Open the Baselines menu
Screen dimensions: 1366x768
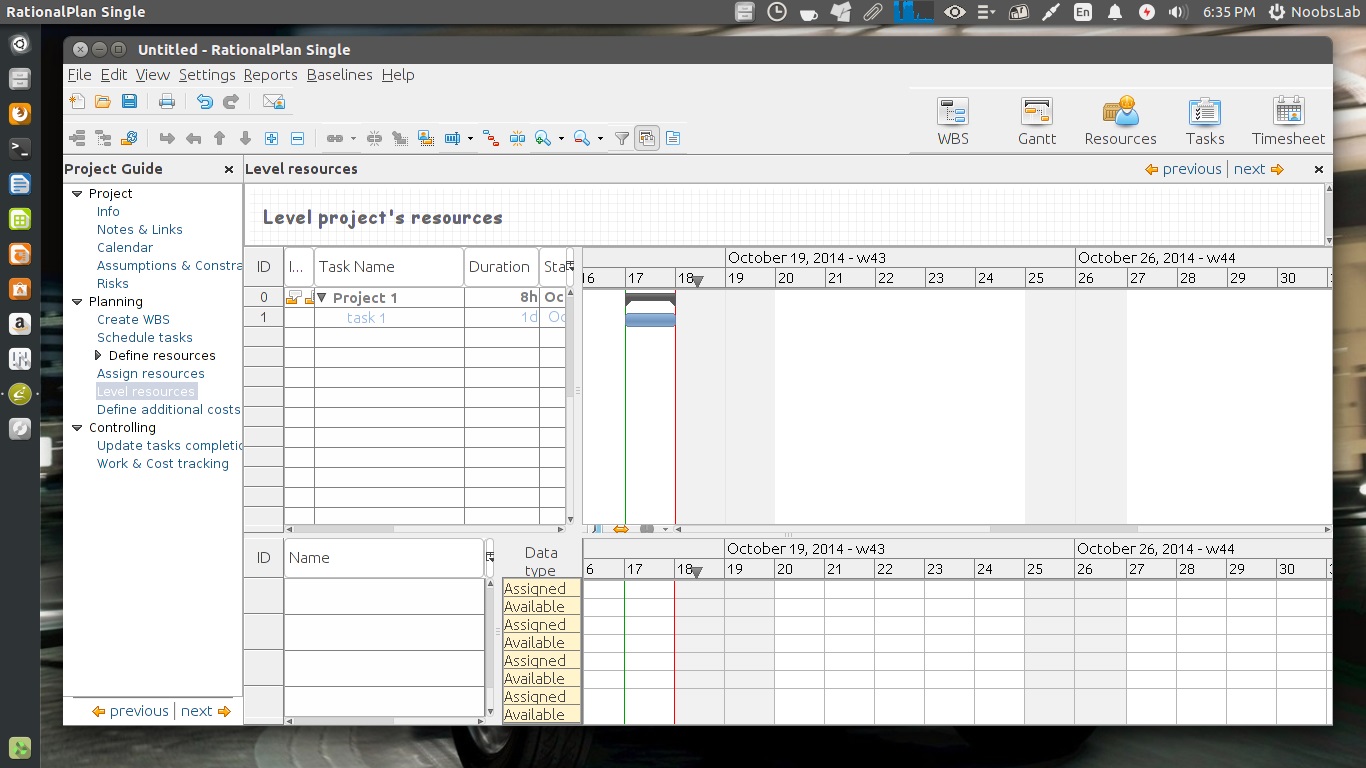[x=339, y=75]
